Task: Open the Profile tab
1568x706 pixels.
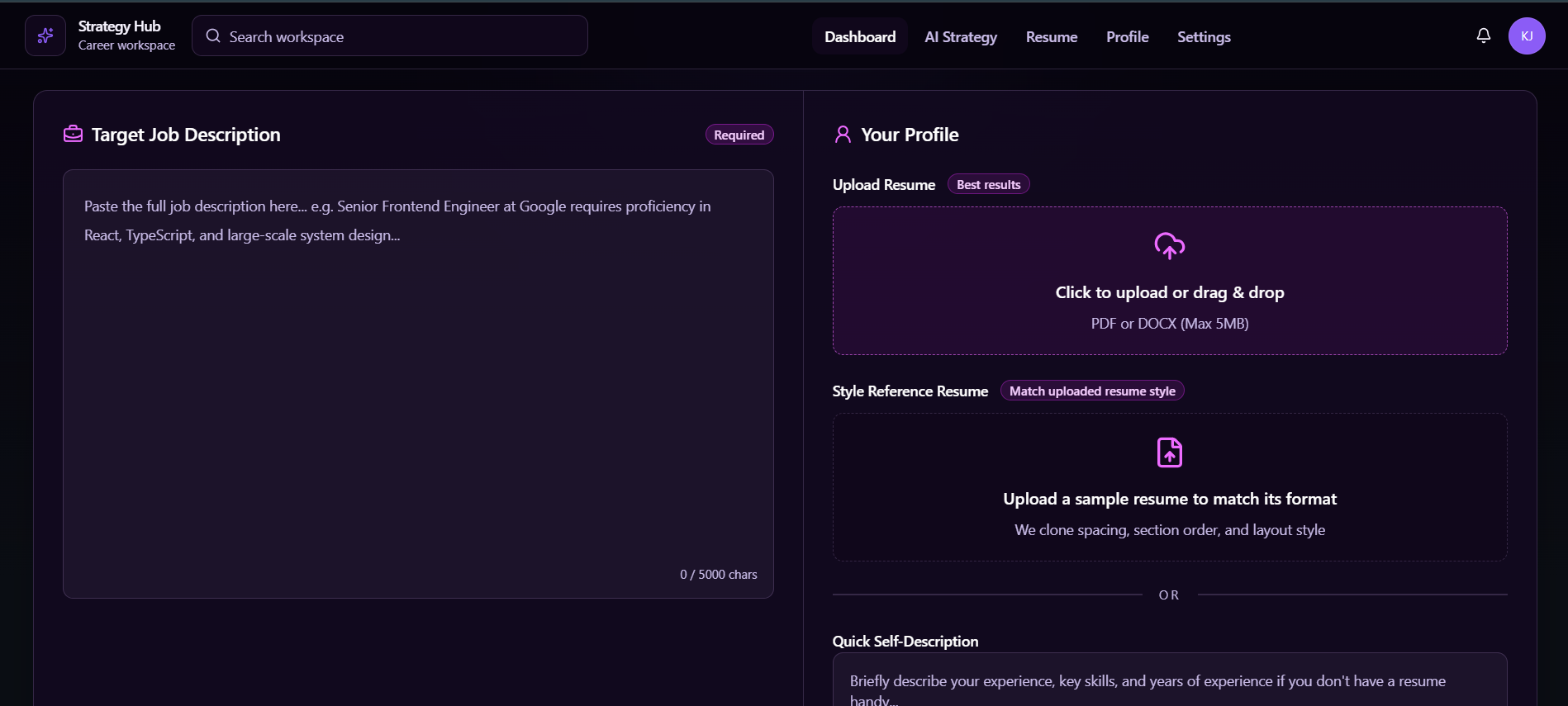Action: 1128,36
